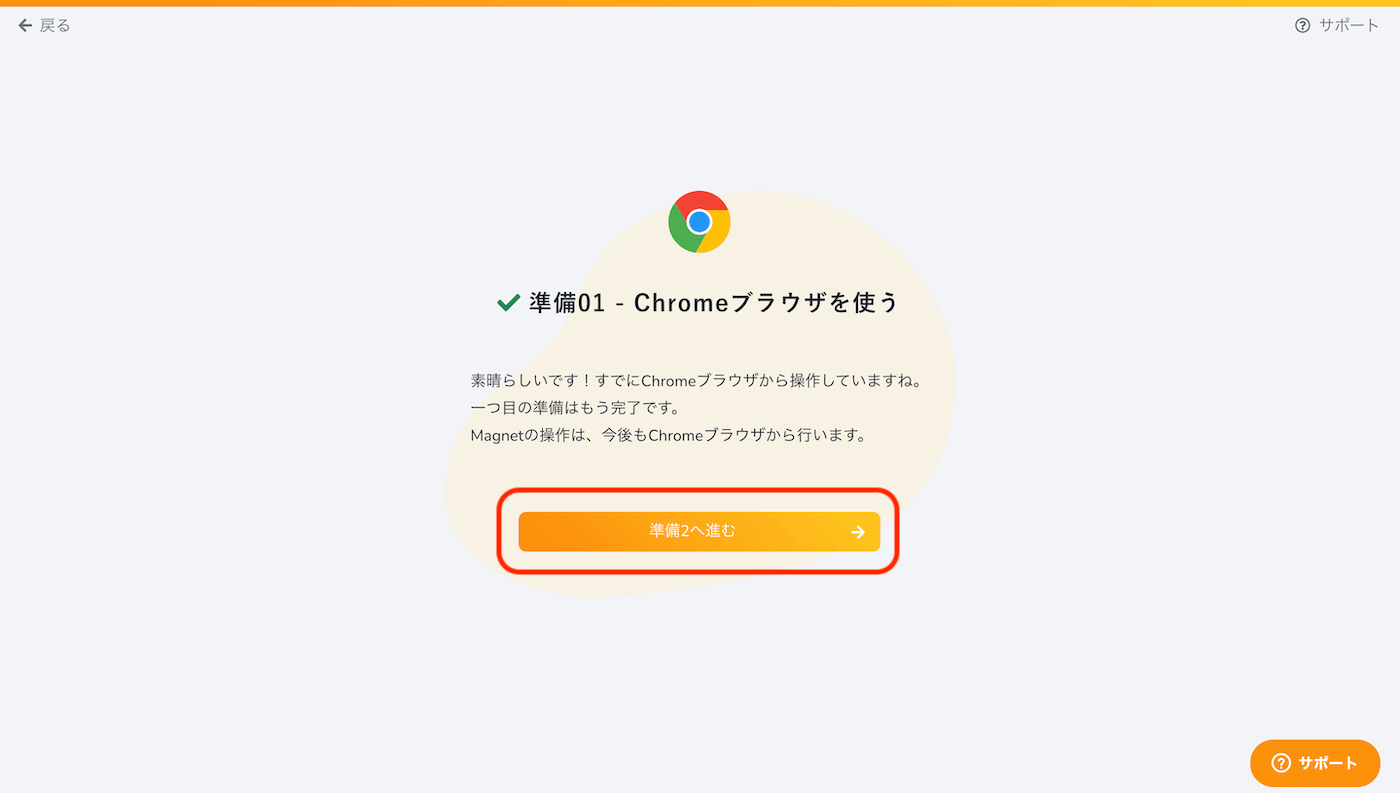Click the top-right support question mark icon
Image resolution: width=1400 pixels, height=793 pixels.
point(1302,26)
